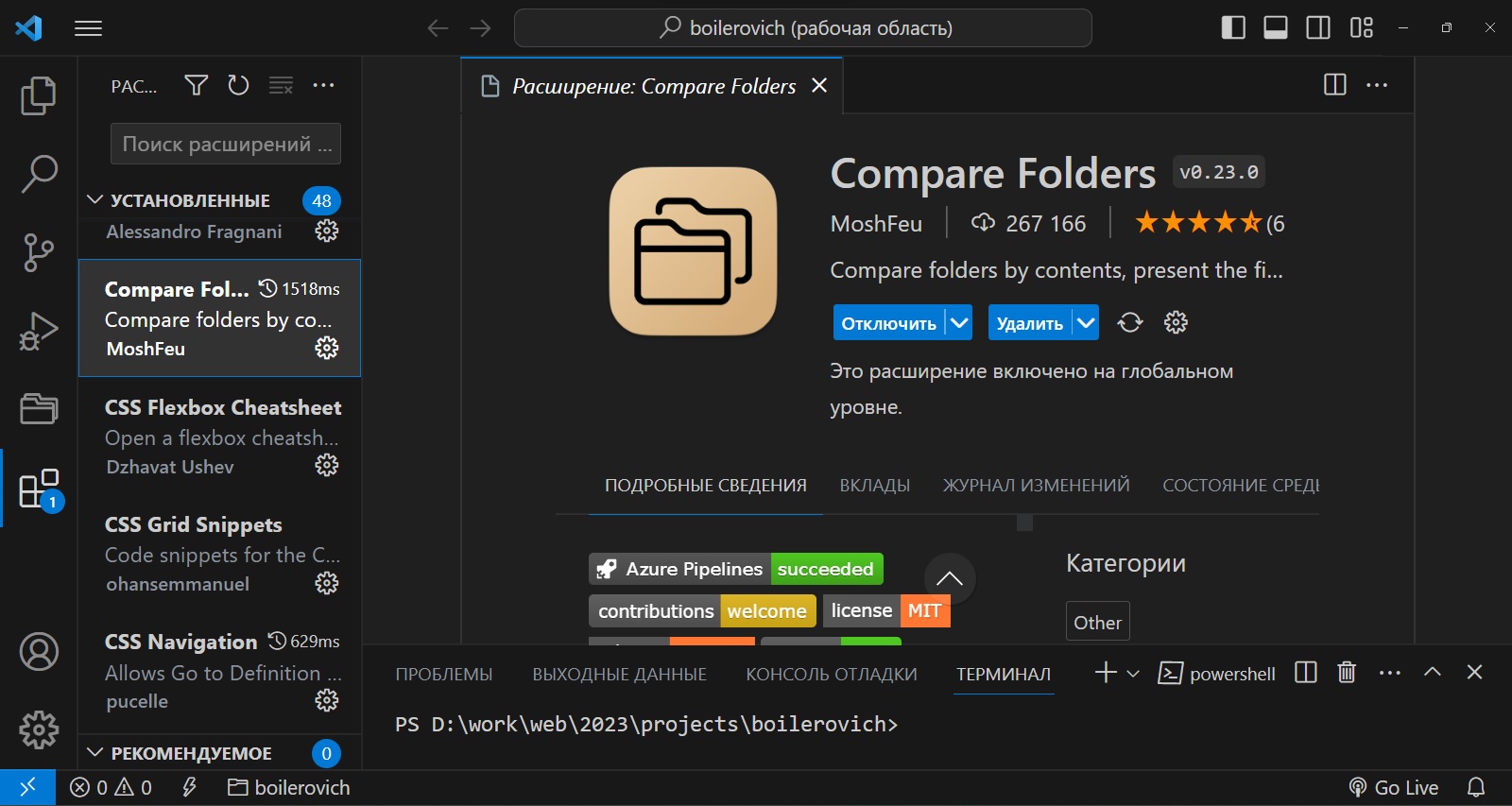Image resolution: width=1512 pixels, height=806 pixels.
Task: Open customize layout control
Action: tap(1361, 27)
